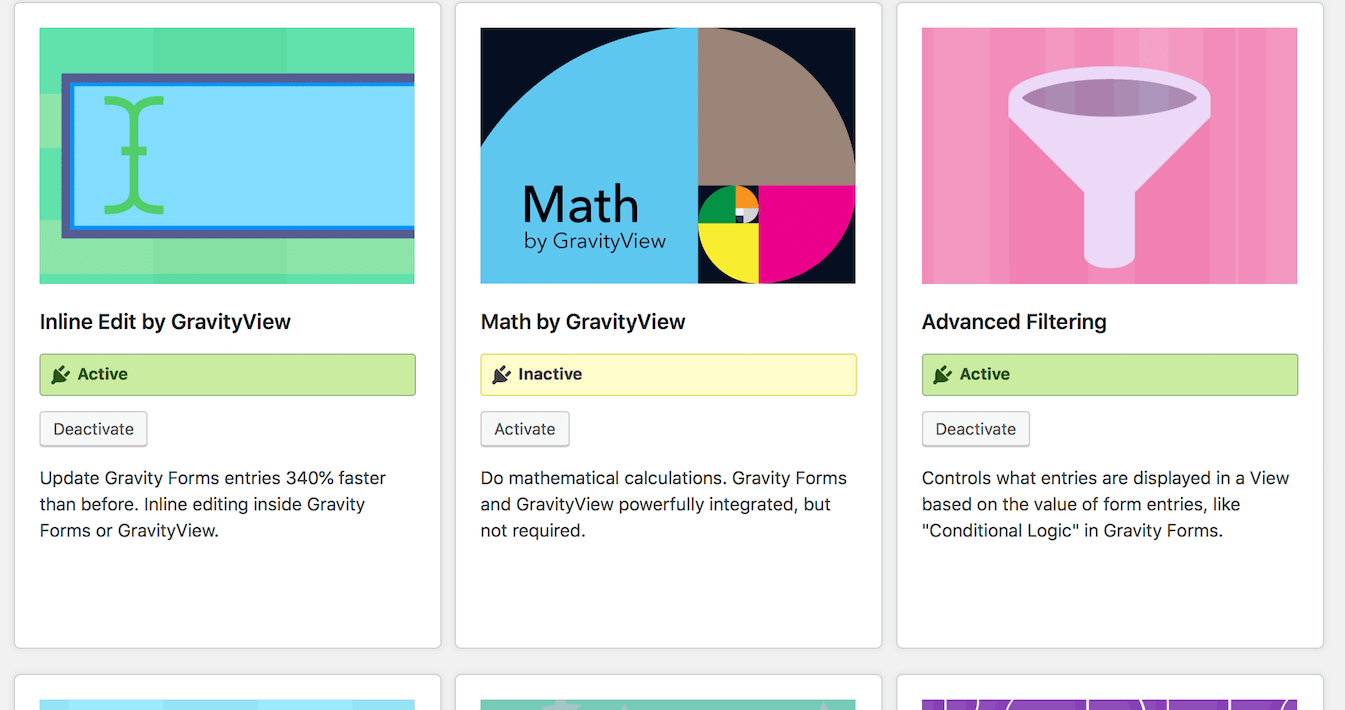The width and height of the screenshot is (1345, 710).
Task: Click the Inline Edit description text
Action: tap(213, 504)
